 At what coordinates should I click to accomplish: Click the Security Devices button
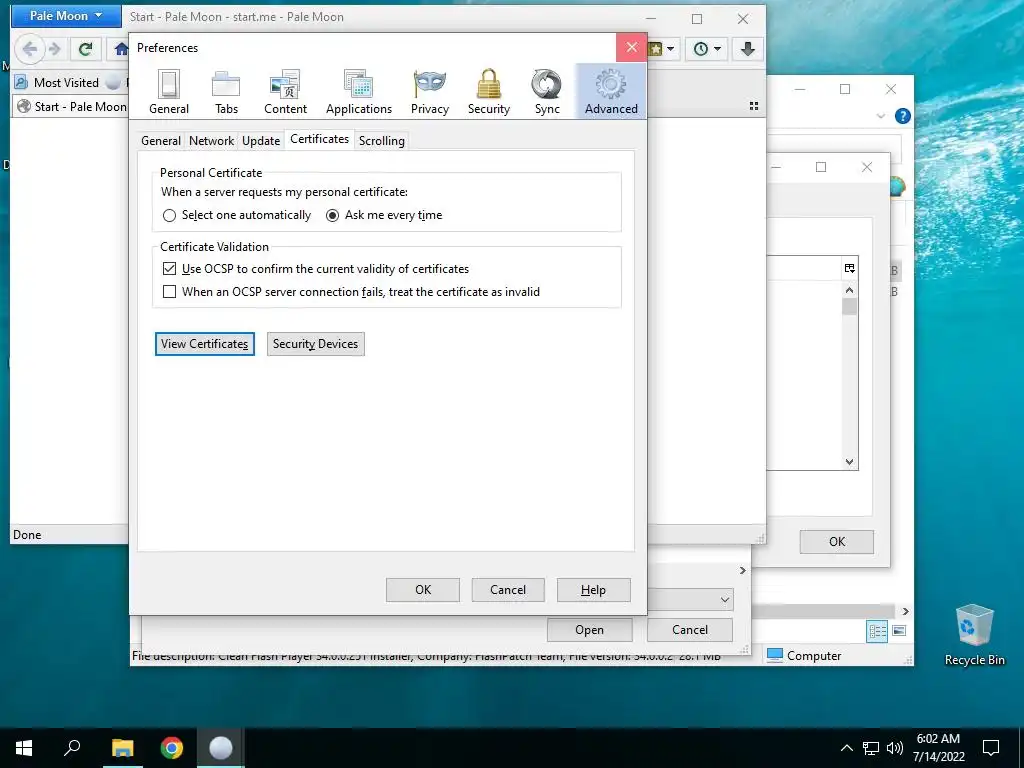[x=315, y=344]
